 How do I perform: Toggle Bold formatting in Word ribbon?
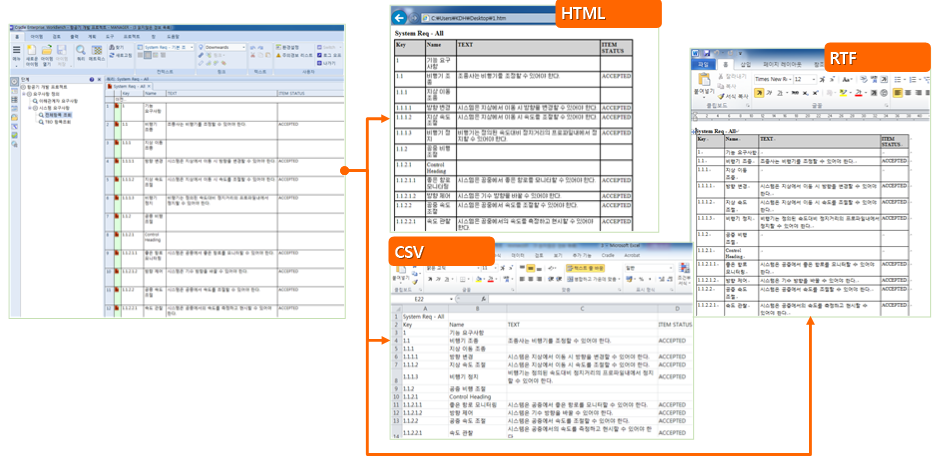tap(759, 92)
